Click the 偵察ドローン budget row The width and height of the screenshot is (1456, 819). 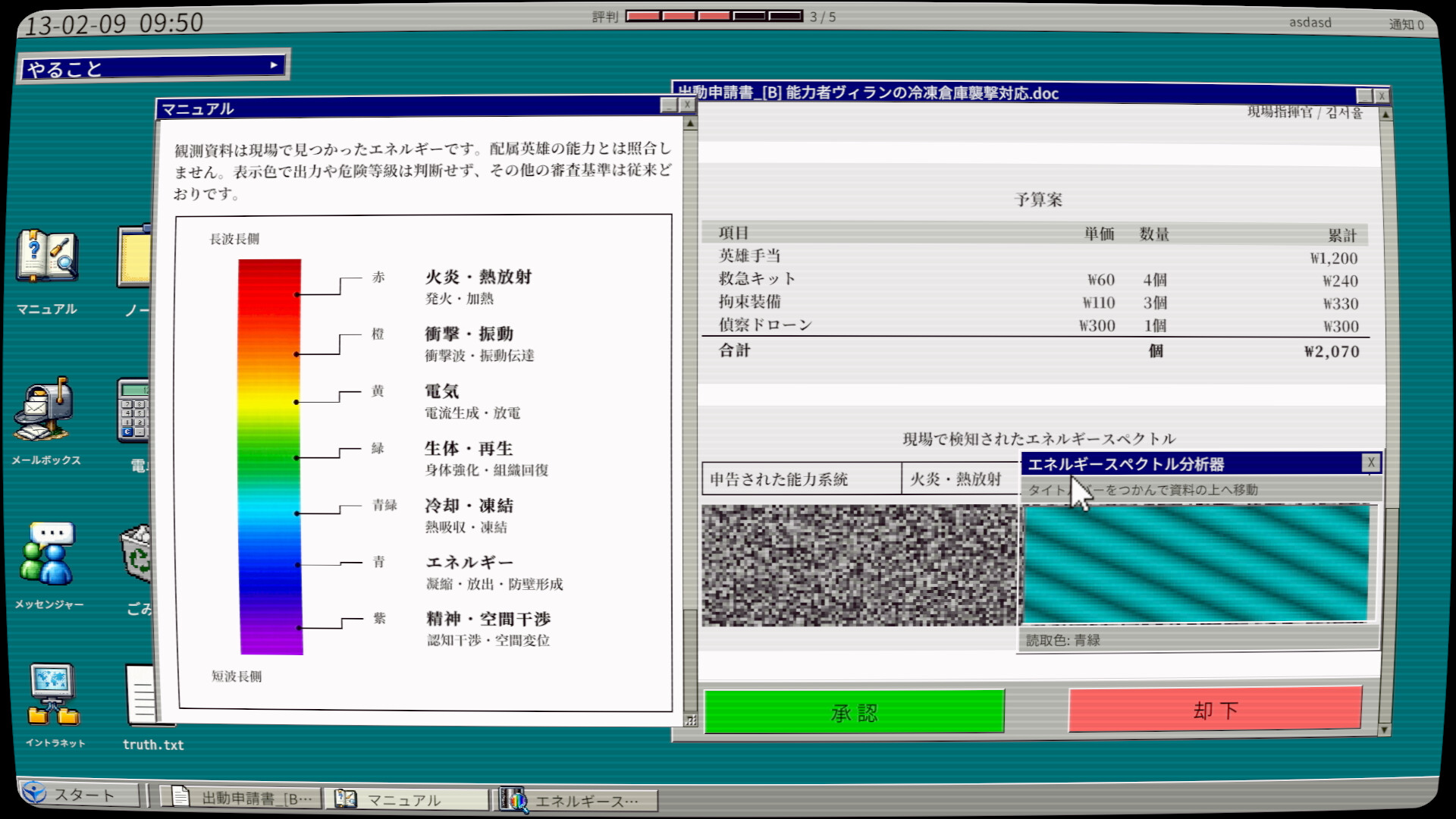point(1037,325)
